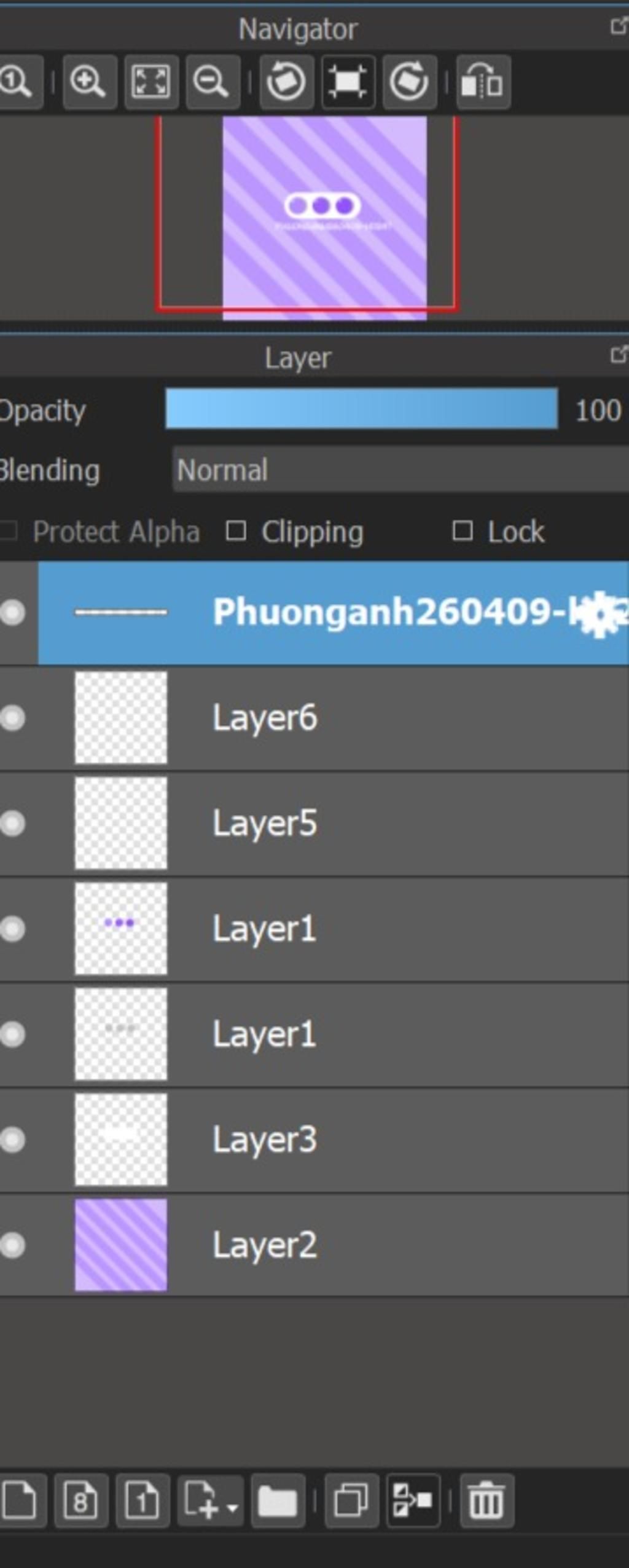
Task: Add an 8-bit layer
Action: 81,1500
